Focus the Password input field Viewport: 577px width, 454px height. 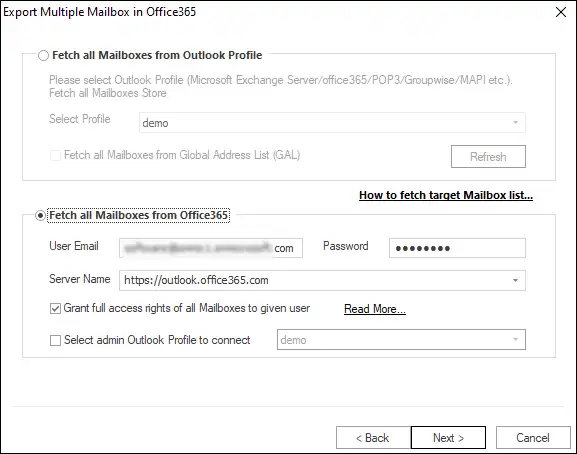point(457,248)
